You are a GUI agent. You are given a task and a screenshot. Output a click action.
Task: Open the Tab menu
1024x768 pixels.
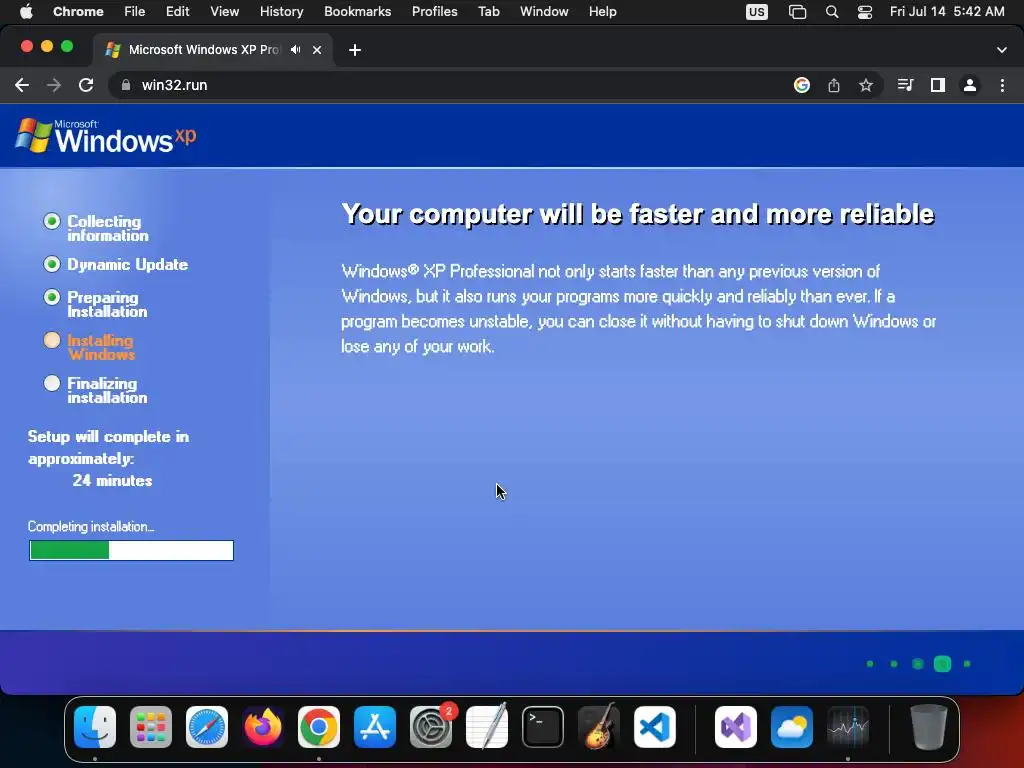click(488, 12)
